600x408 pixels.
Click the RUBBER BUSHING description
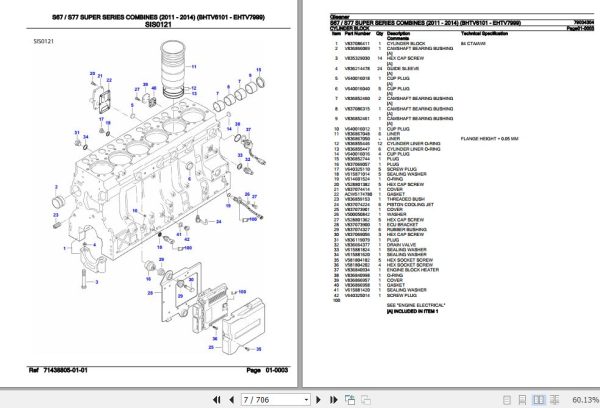(x=406, y=230)
